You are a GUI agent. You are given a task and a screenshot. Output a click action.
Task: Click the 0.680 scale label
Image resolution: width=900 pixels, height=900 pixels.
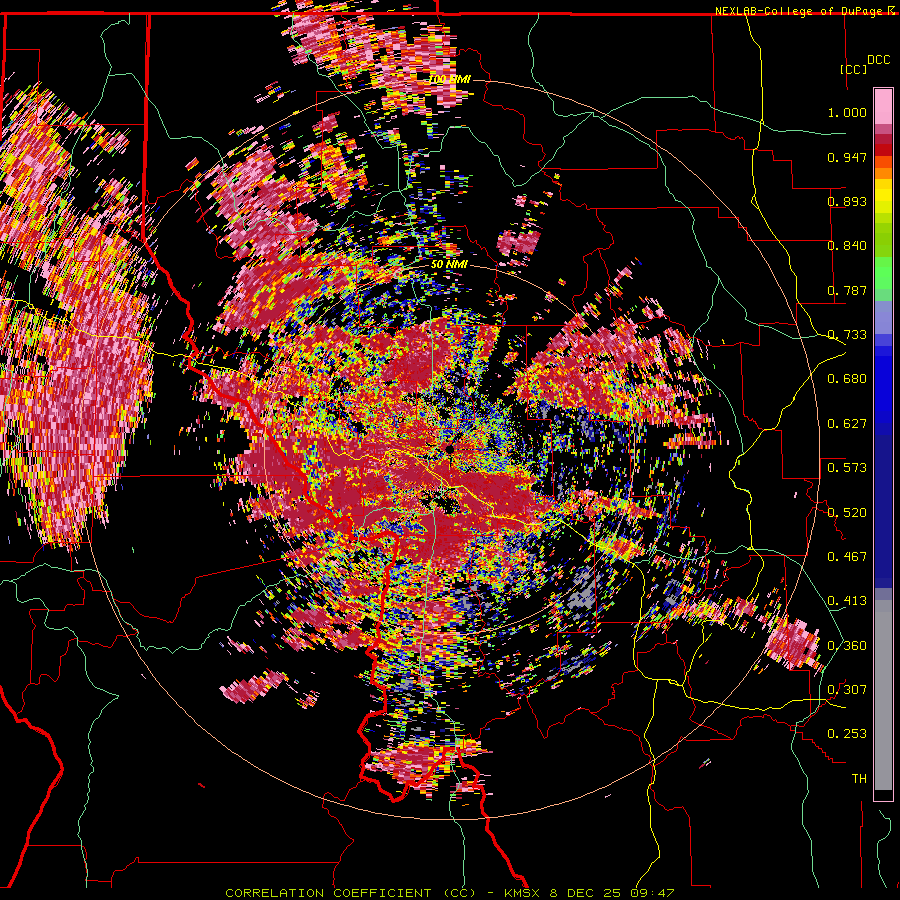[847, 379]
